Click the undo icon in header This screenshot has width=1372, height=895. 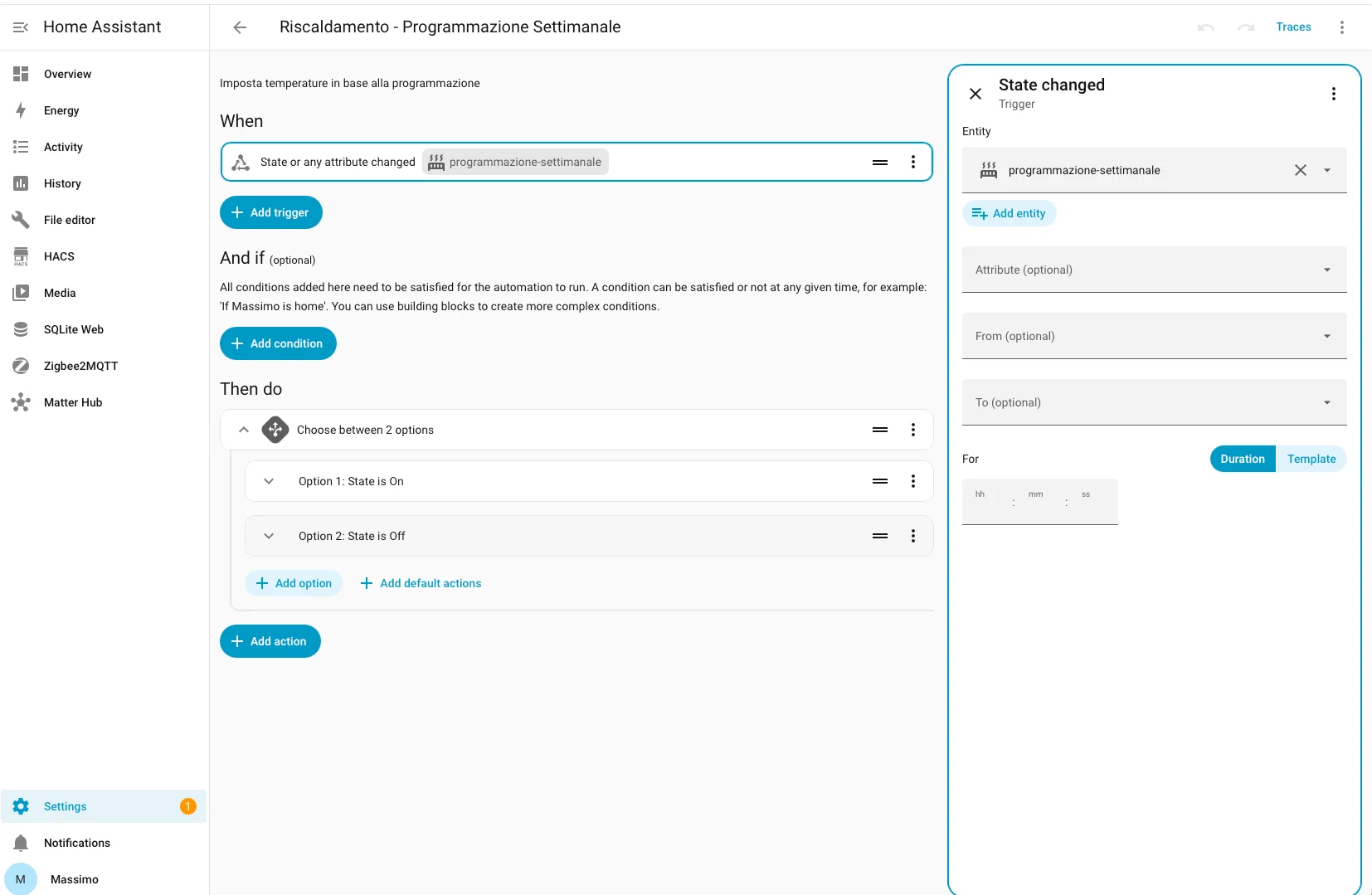coord(1206,27)
